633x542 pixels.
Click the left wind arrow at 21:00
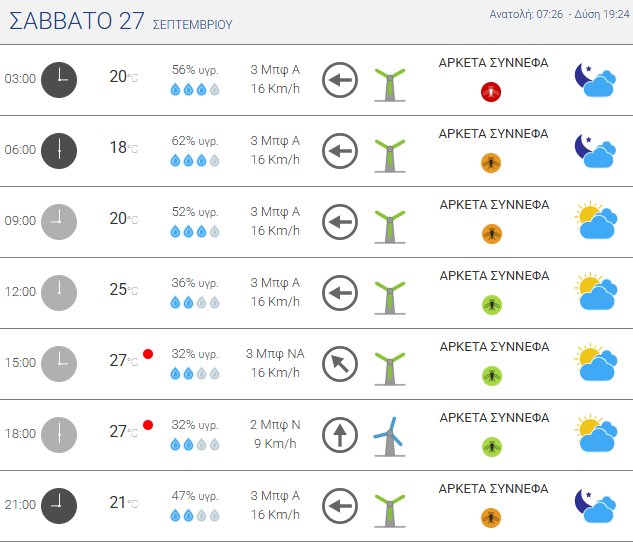click(340, 506)
